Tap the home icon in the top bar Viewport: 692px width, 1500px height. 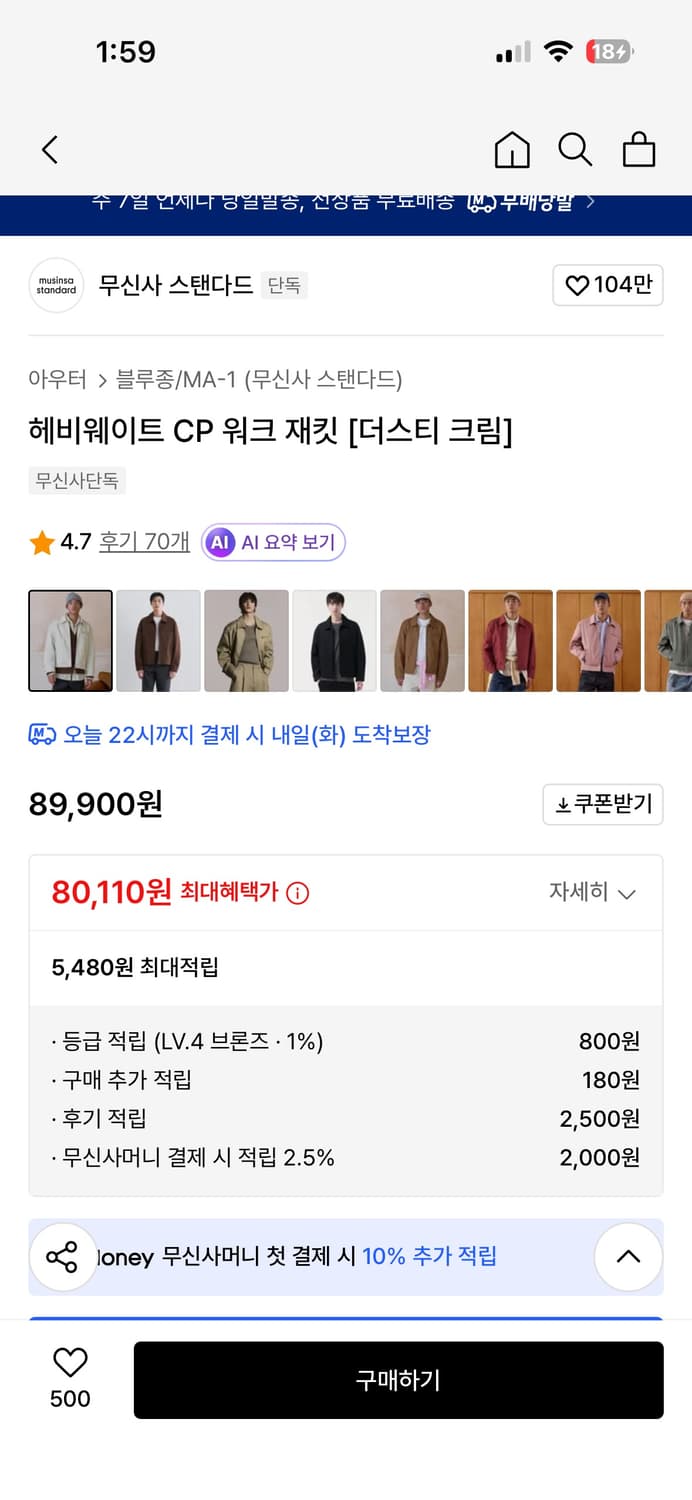(x=512, y=149)
